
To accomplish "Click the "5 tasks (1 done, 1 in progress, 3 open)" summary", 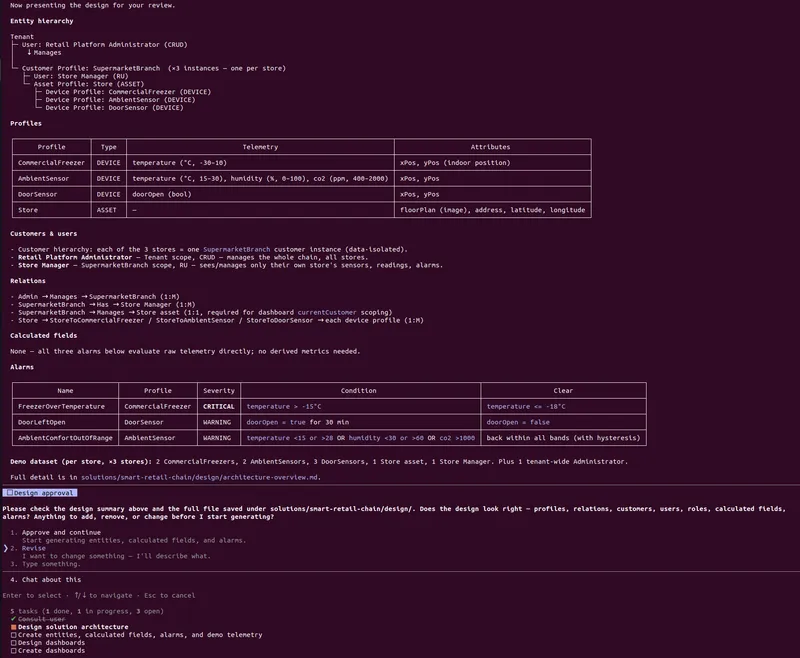I will [87, 611].
